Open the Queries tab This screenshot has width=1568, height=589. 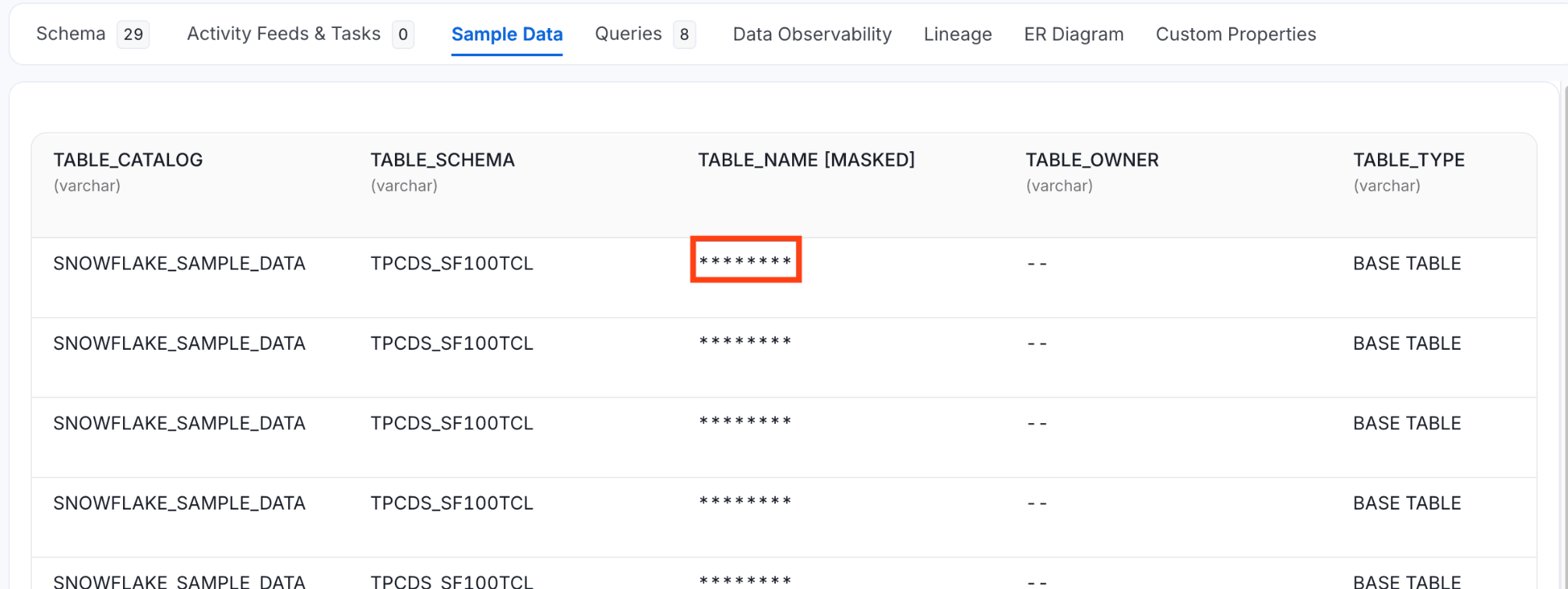coord(629,34)
